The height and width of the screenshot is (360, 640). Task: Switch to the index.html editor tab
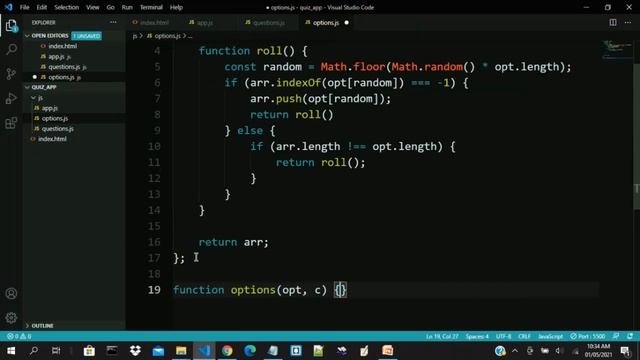tap(154, 22)
